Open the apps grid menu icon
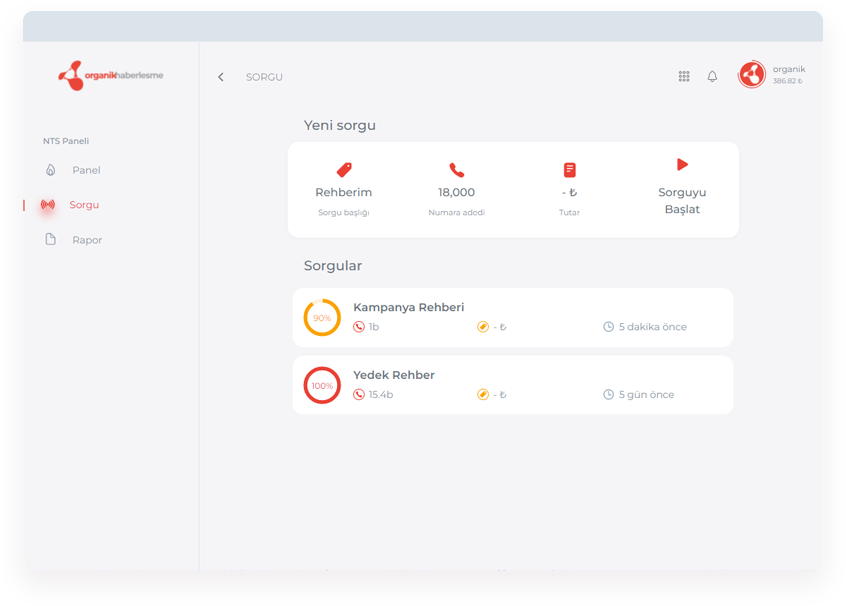 tap(684, 76)
